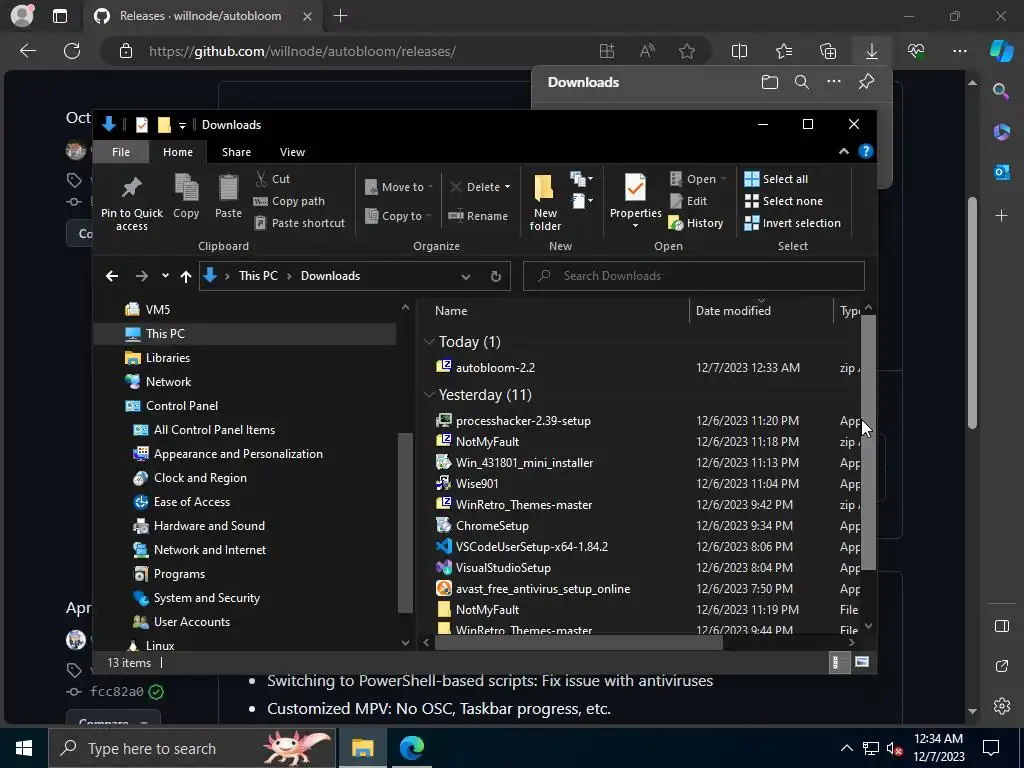The image size is (1024, 768).
Task: Switch to large icons view in status bar
Action: pos(862,662)
